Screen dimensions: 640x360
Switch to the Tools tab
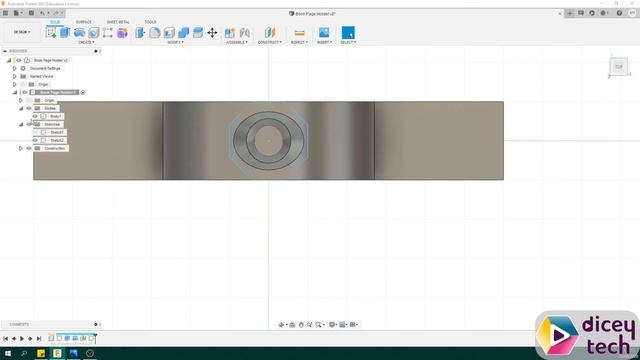[150, 22]
